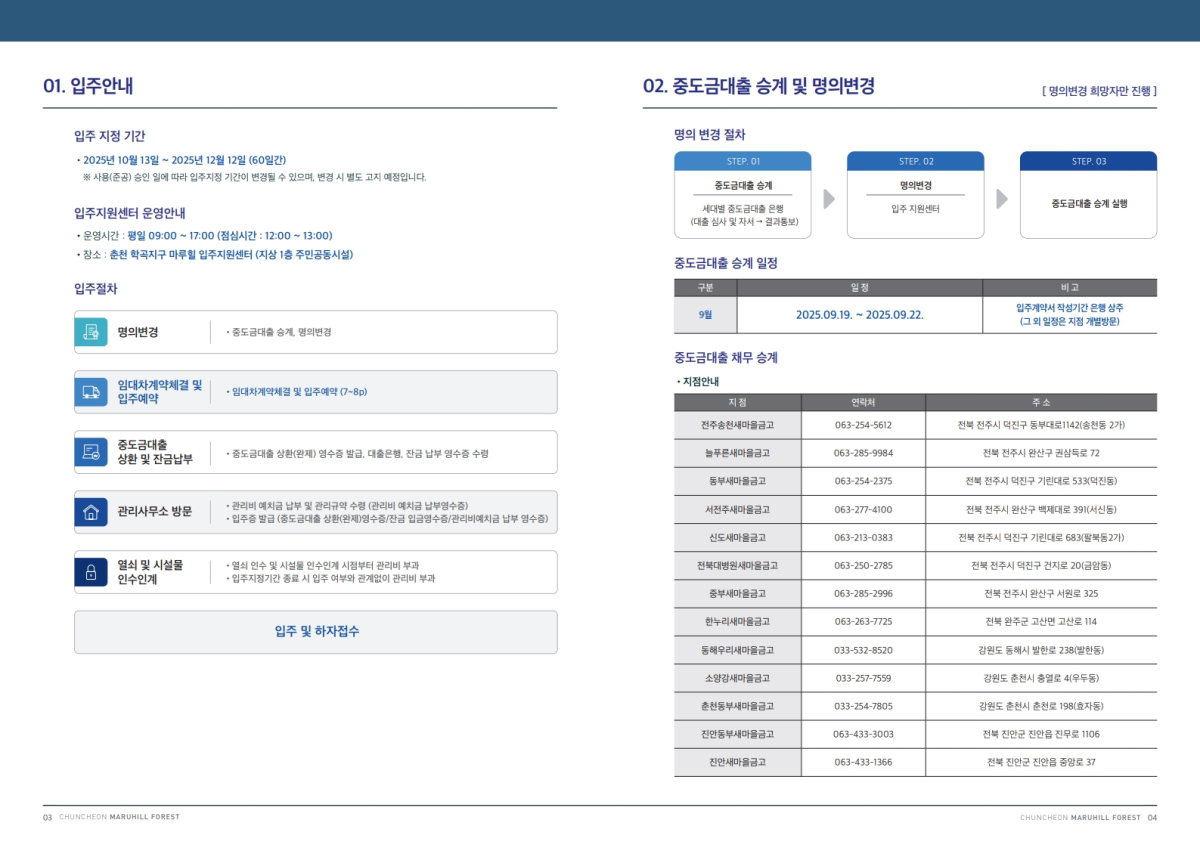
Task: Click the arrow between STEP 02 and STEP 03
Action: (x=1002, y=198)
